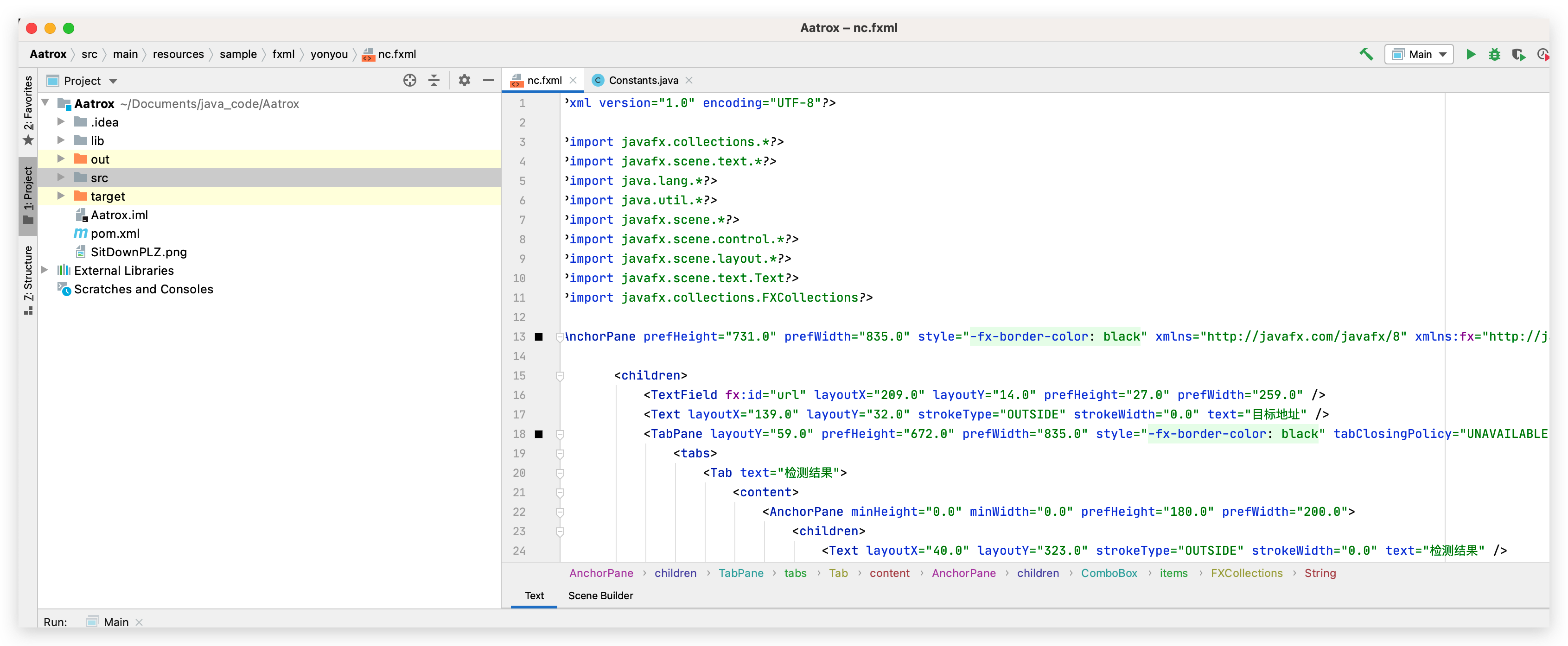Click Aatrox in navigation breadcrumb

[x=48, y=54]
